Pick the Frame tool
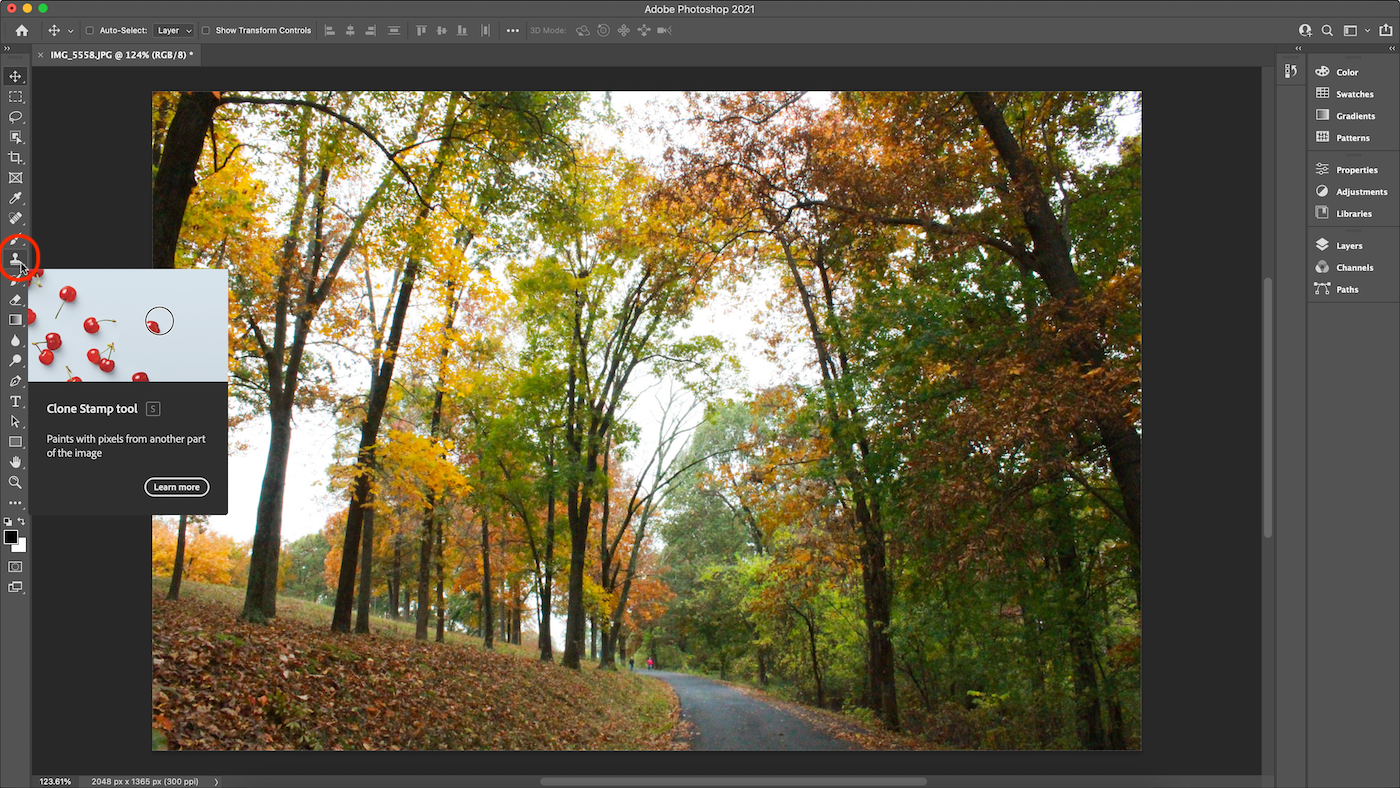1400x788 pixels. click(15, 178)
